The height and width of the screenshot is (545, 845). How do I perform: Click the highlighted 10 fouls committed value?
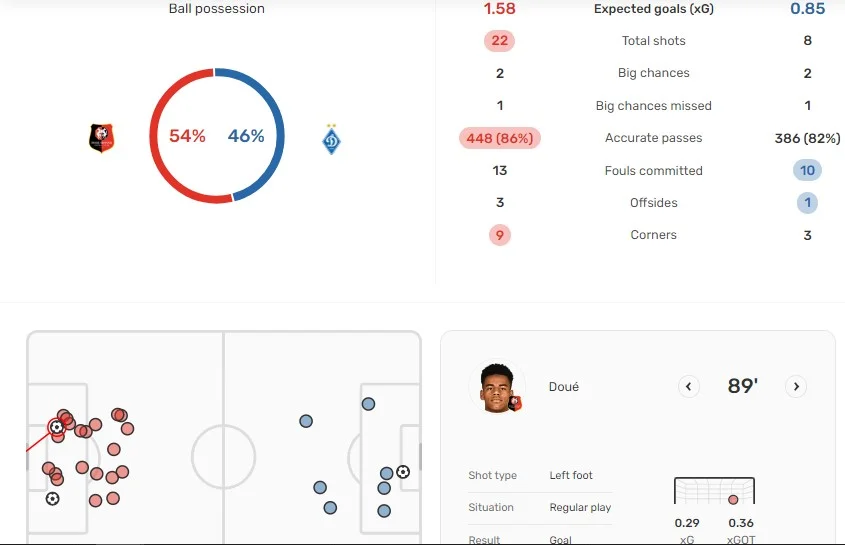(x=807, y=170)
